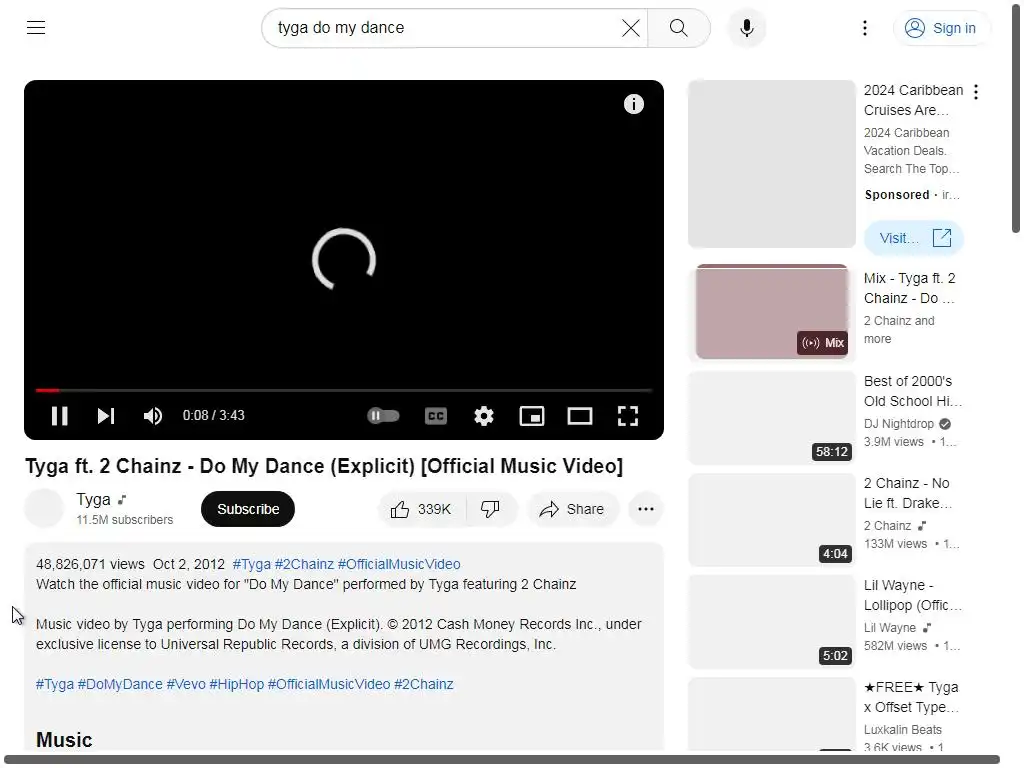Toggle closed captions
This screenshot has height=768, width=1024.
click(436, 416)
